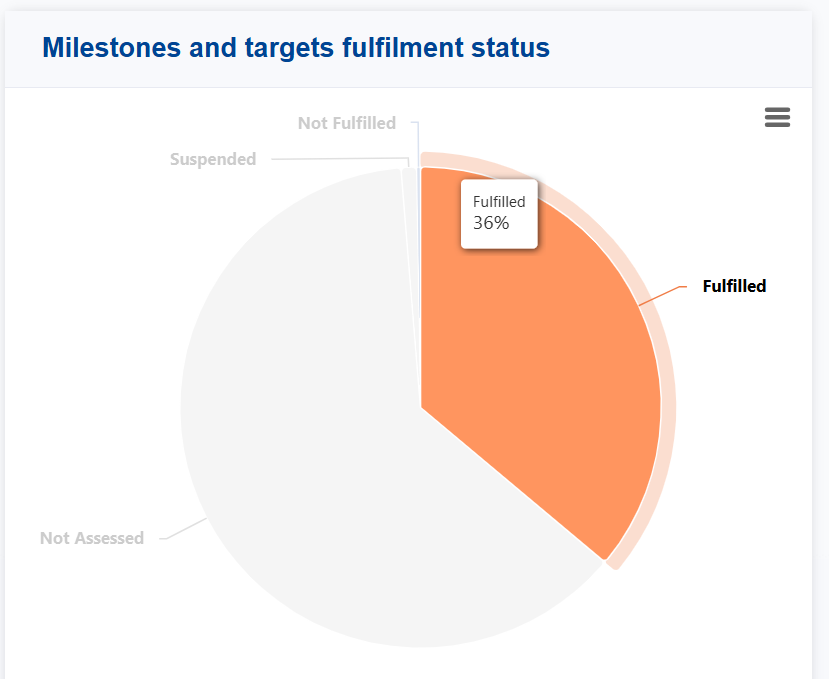Screen dimensions: 829x679
Task: Click the bold Fulfilled data label
Action: [x=734, y=286]
